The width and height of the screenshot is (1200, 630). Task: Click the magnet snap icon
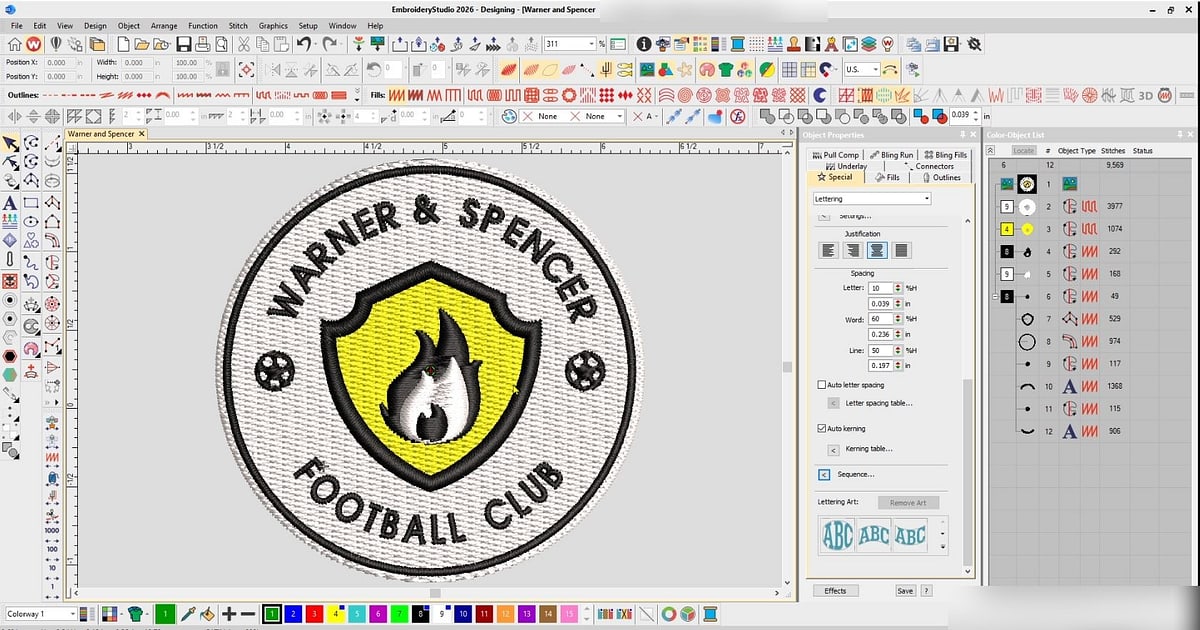(x=826, y=69)
